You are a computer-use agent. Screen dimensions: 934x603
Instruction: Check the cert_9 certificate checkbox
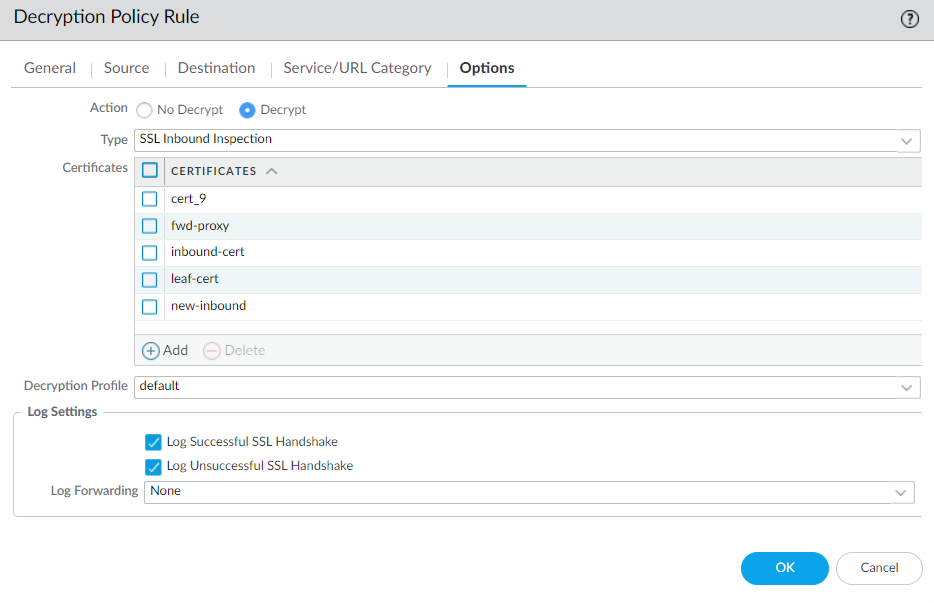pyautogui.click(x=150, y=199)
